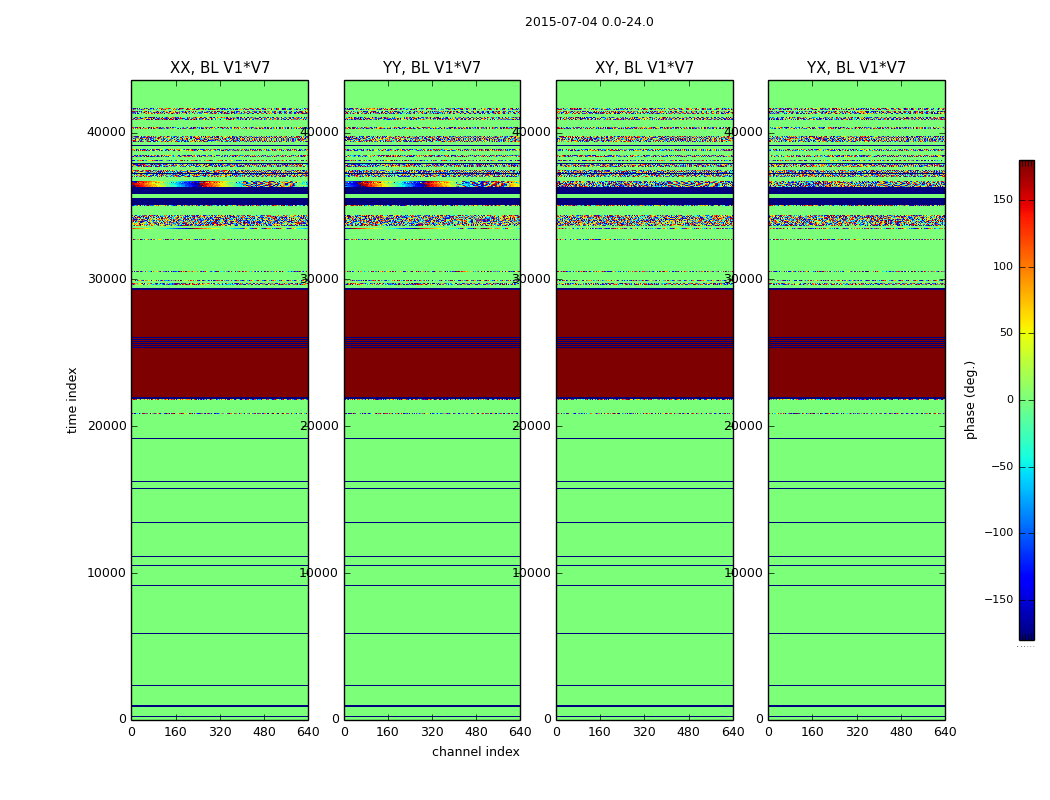Select the 'XY, BL V1*V7' panel title
This screenshot has height=800, width=1050.
[644, 68]
